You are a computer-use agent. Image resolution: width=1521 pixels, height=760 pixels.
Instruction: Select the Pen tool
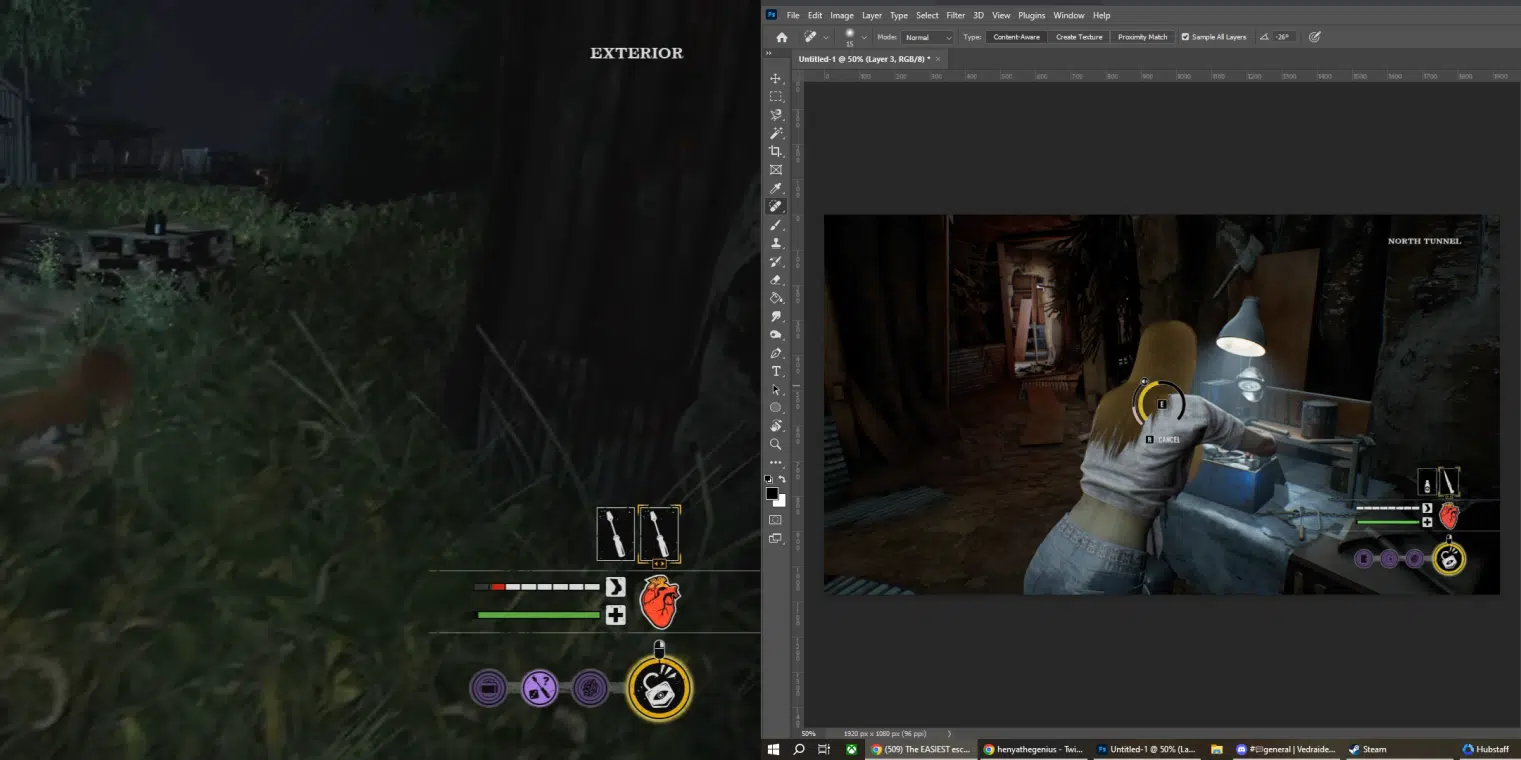click(x=775, y=353)
